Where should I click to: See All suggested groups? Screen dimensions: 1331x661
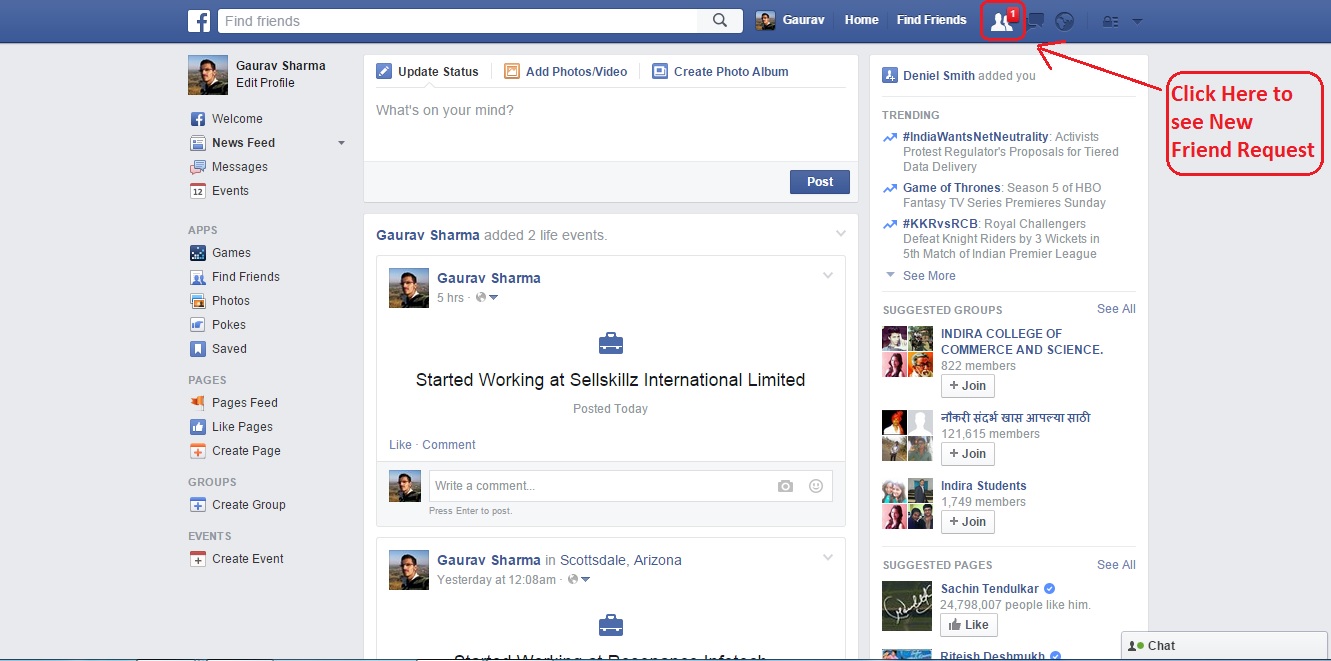1116,309
